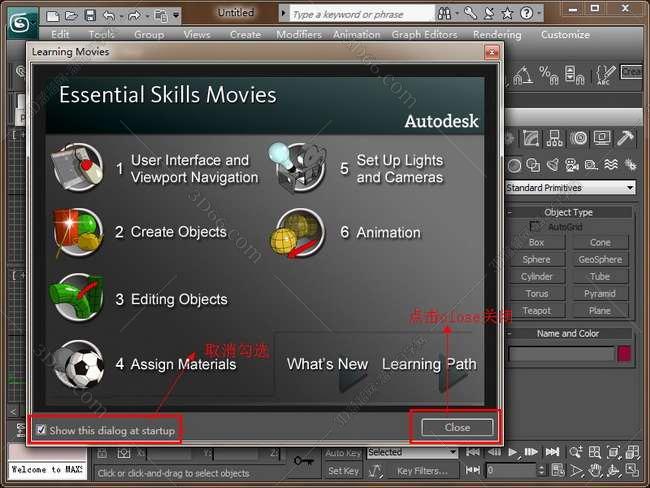The width and height of the screenshot is (650, 488).
Task: Click the New Scene icon in quick access toolbar
Action: [53, 16]
